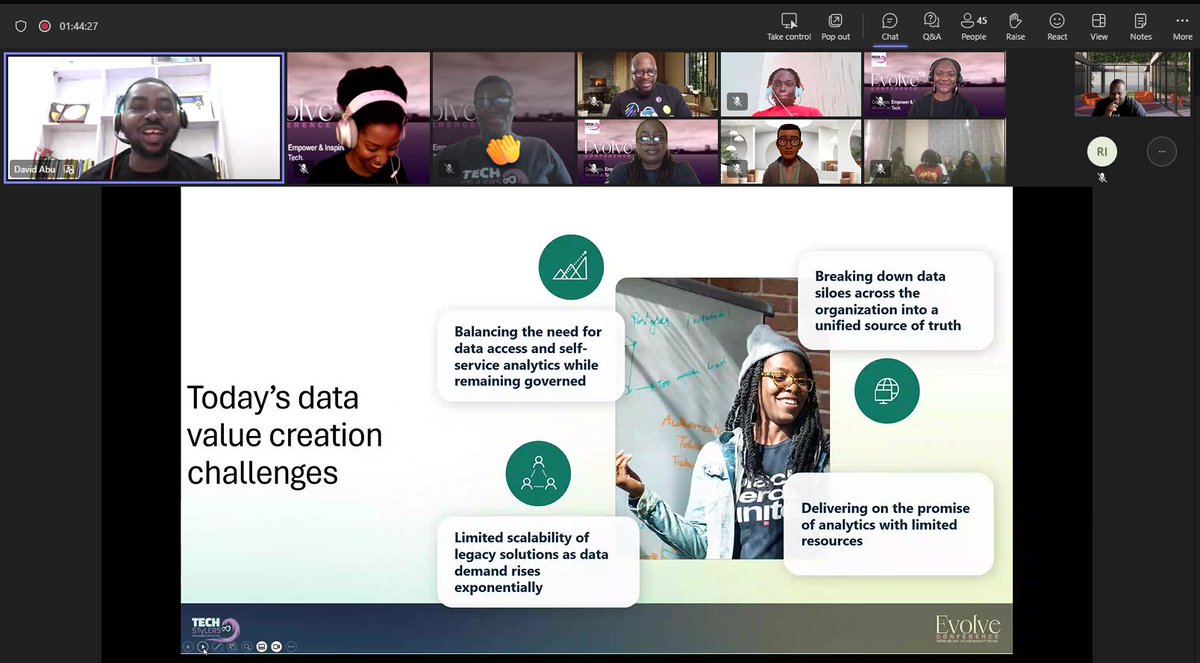Open the overflow participants ellipsis button
Viewport: 1200px width, 663px height.
1161,151
